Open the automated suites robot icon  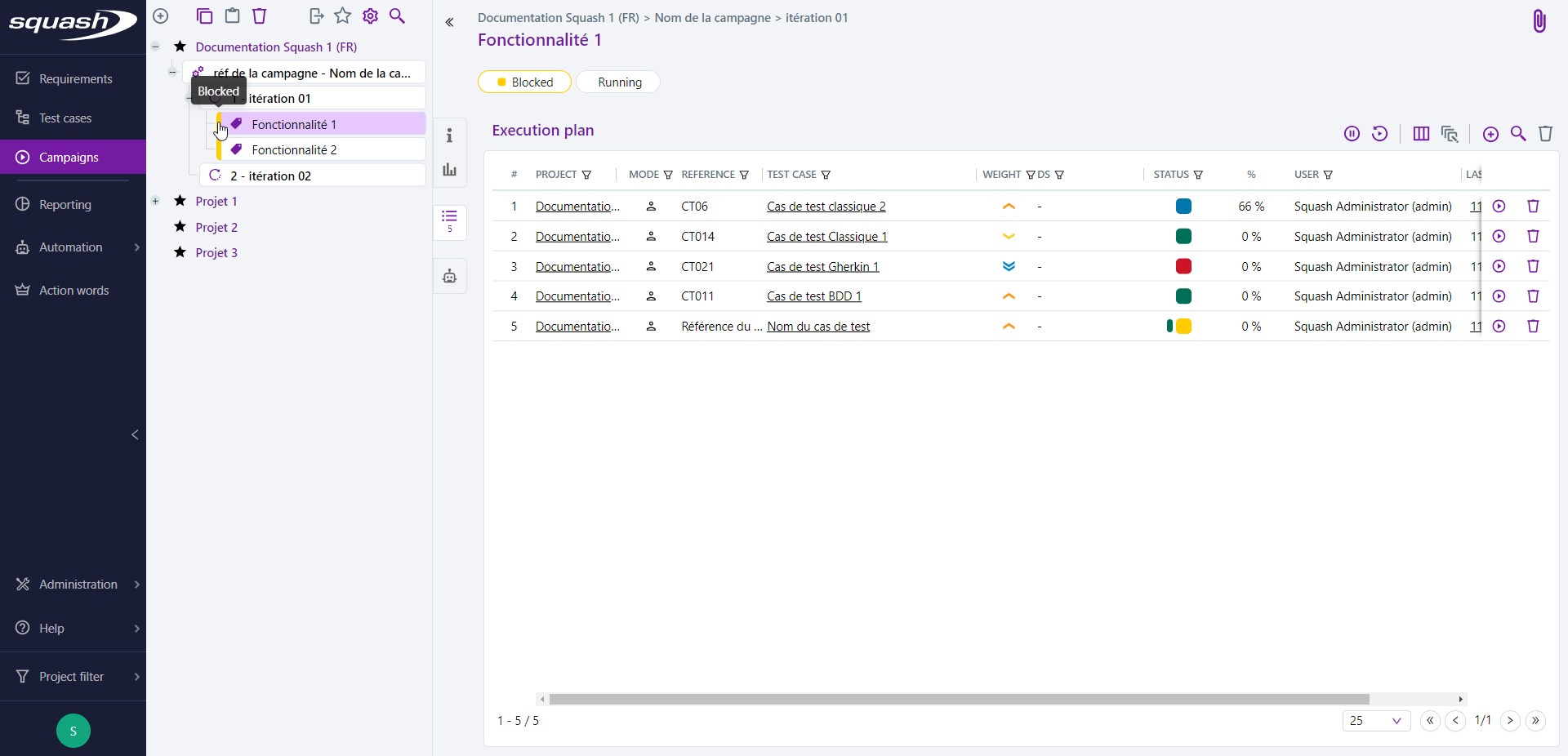(449, 277)
